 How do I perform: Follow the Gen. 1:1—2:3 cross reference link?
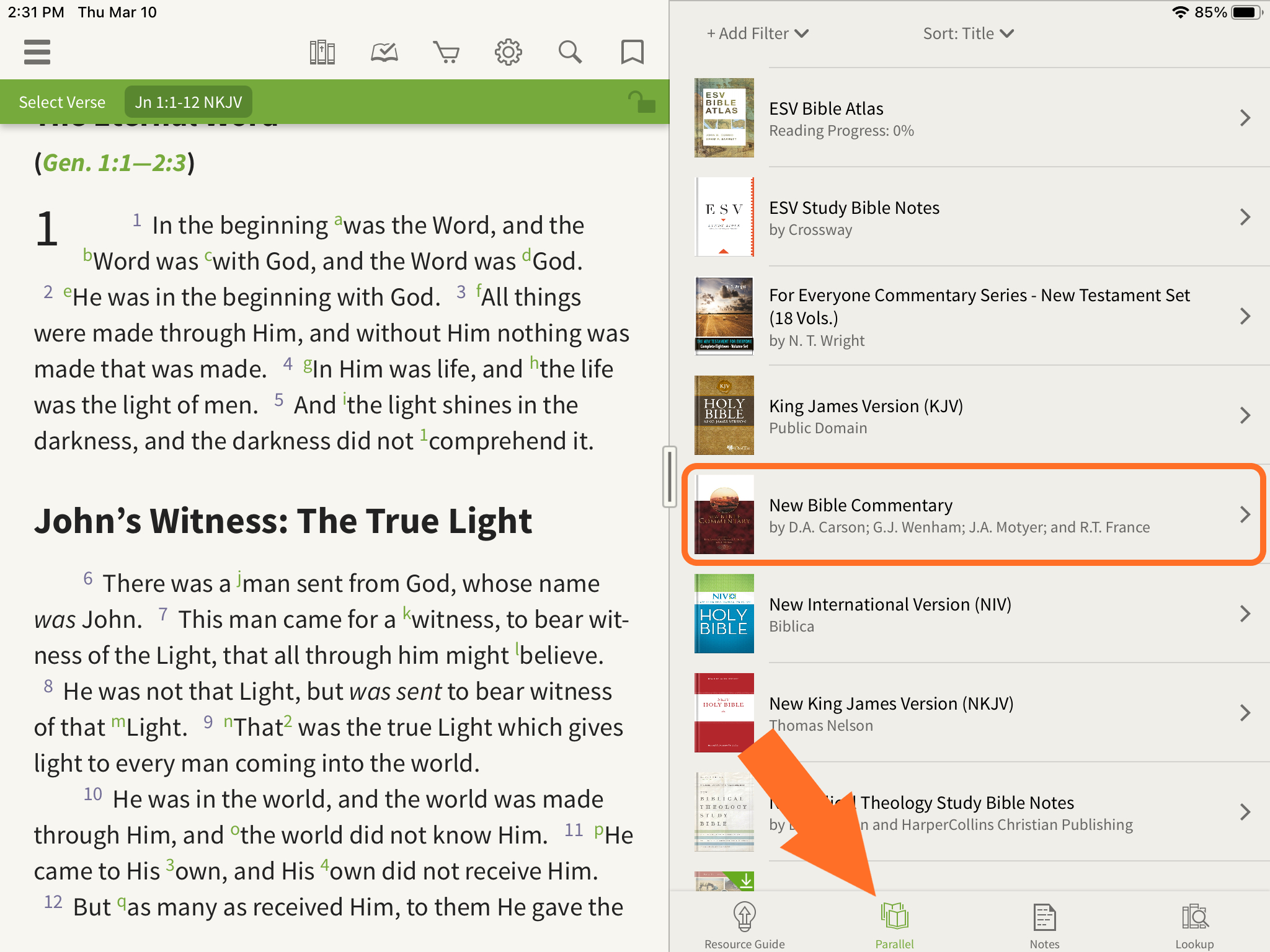(115, 163)
